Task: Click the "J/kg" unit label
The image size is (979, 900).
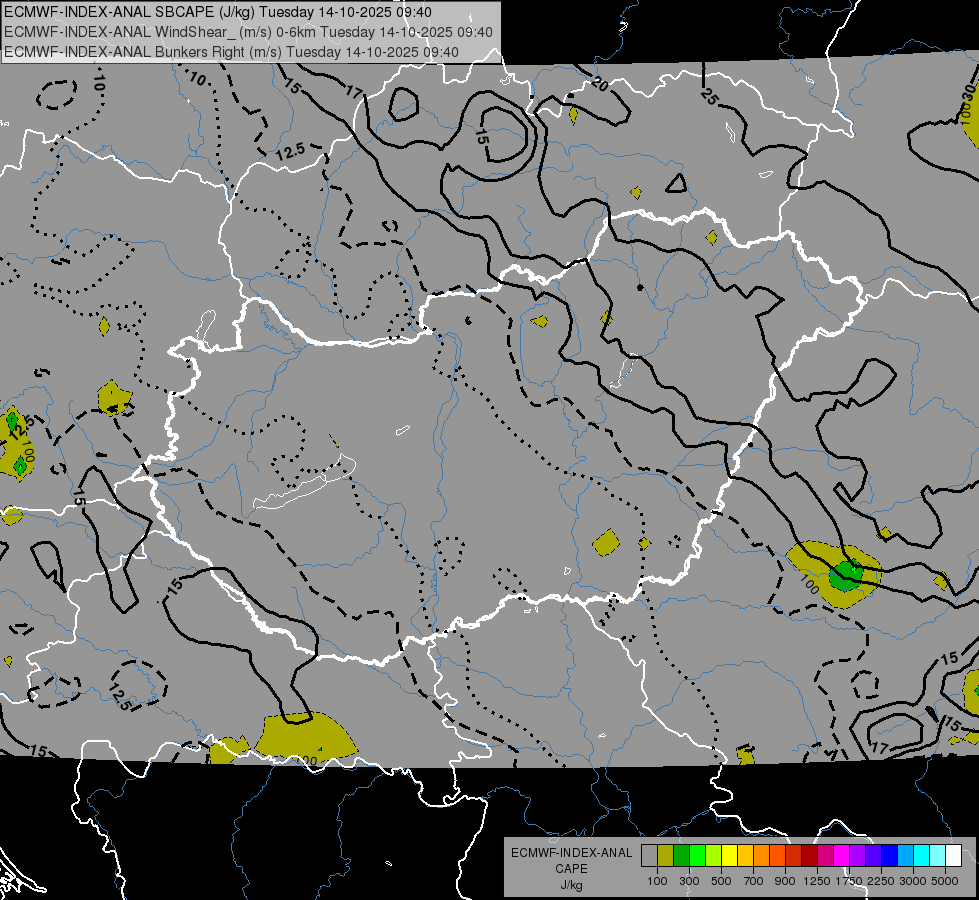Action: coord(571,885)
